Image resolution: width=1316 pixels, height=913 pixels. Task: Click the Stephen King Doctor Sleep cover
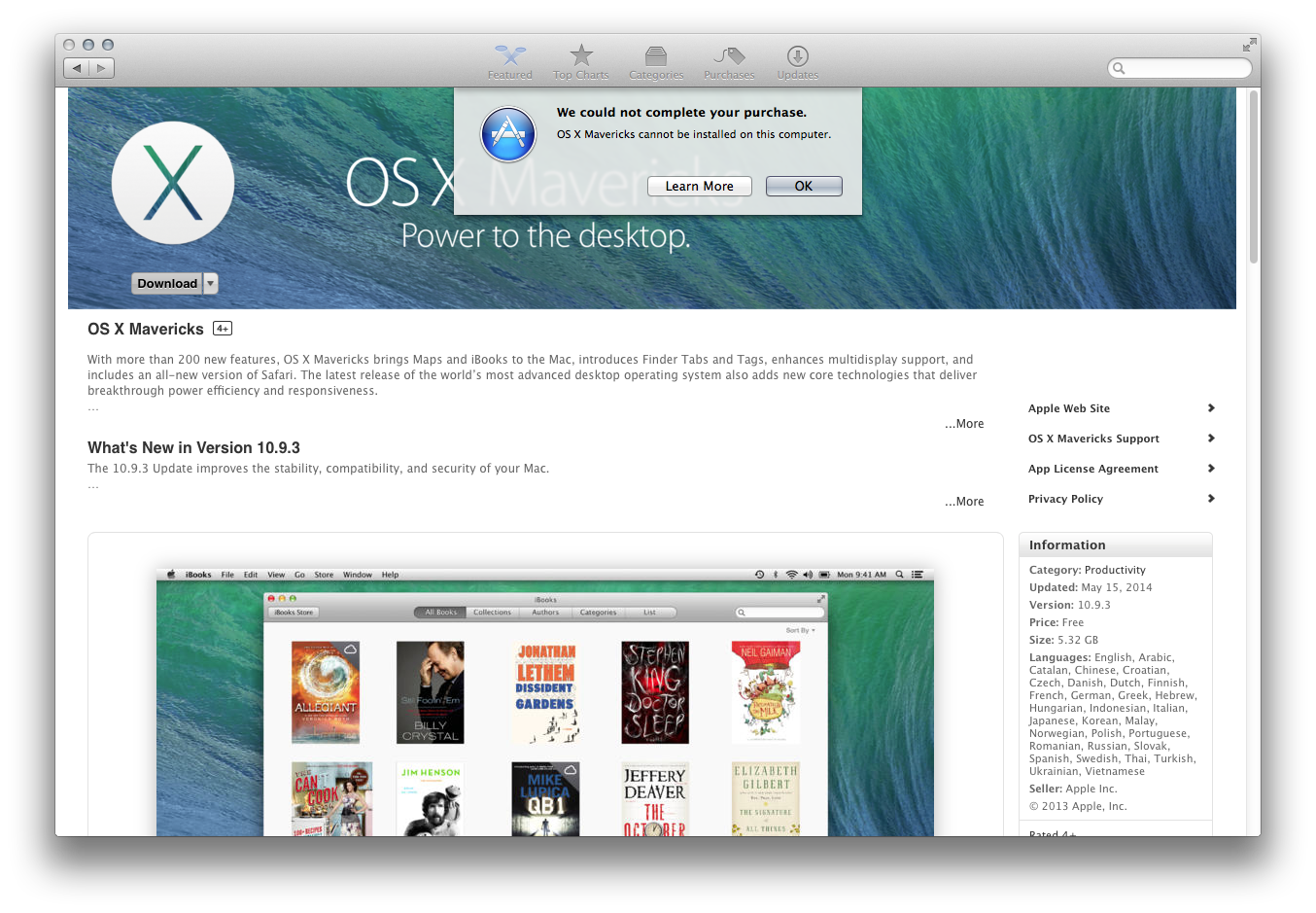(655, 692)
